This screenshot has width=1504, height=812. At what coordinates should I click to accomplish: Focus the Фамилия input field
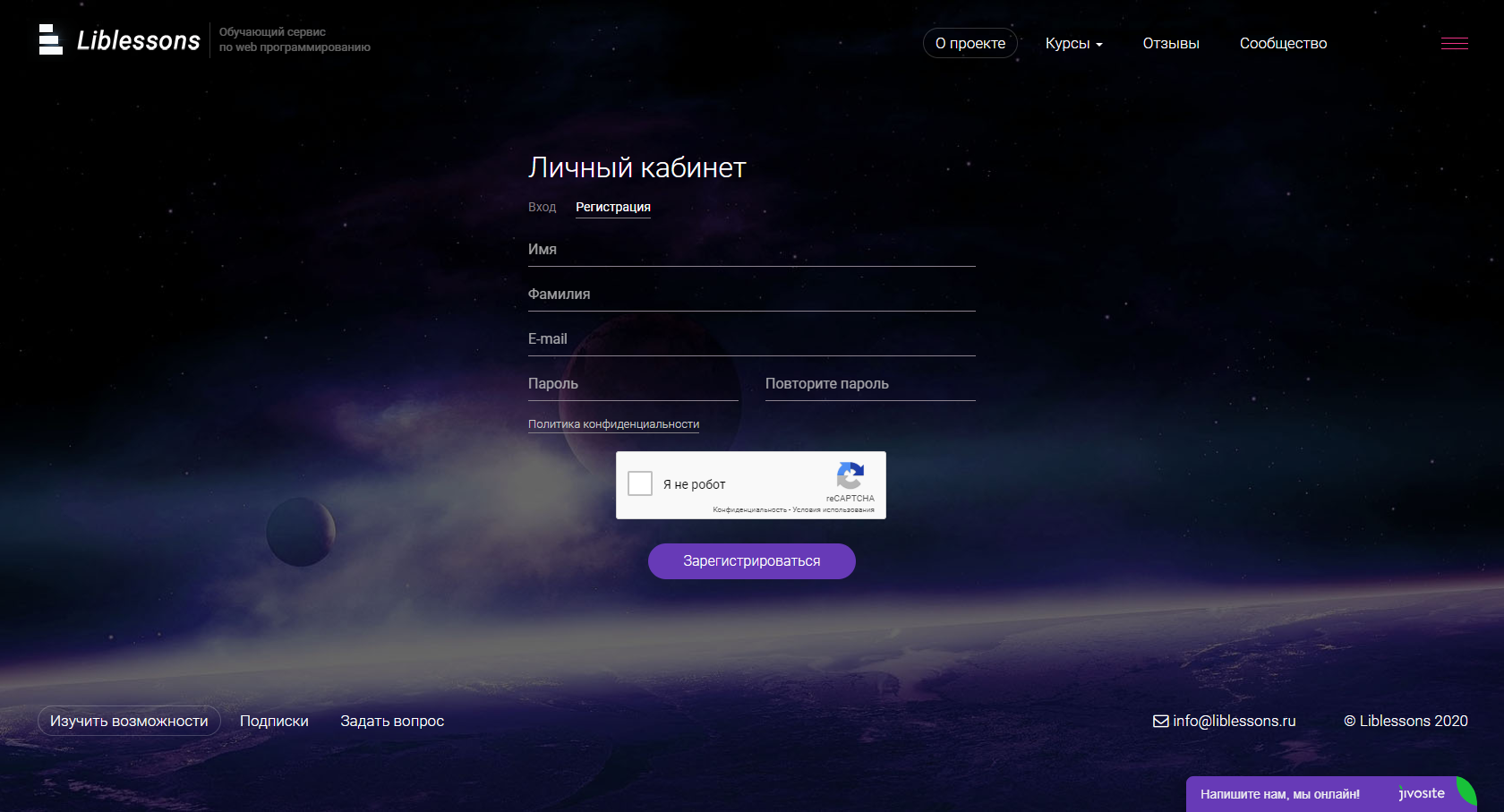click(x=752, y=295)
